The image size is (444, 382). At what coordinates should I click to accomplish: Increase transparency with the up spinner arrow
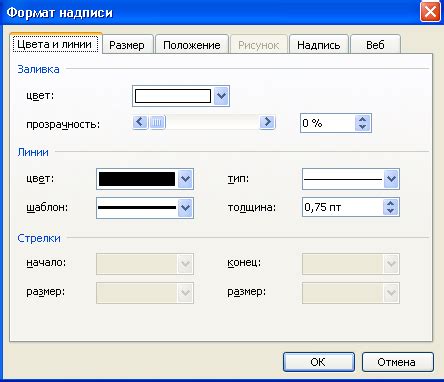[x=363, y=119]
